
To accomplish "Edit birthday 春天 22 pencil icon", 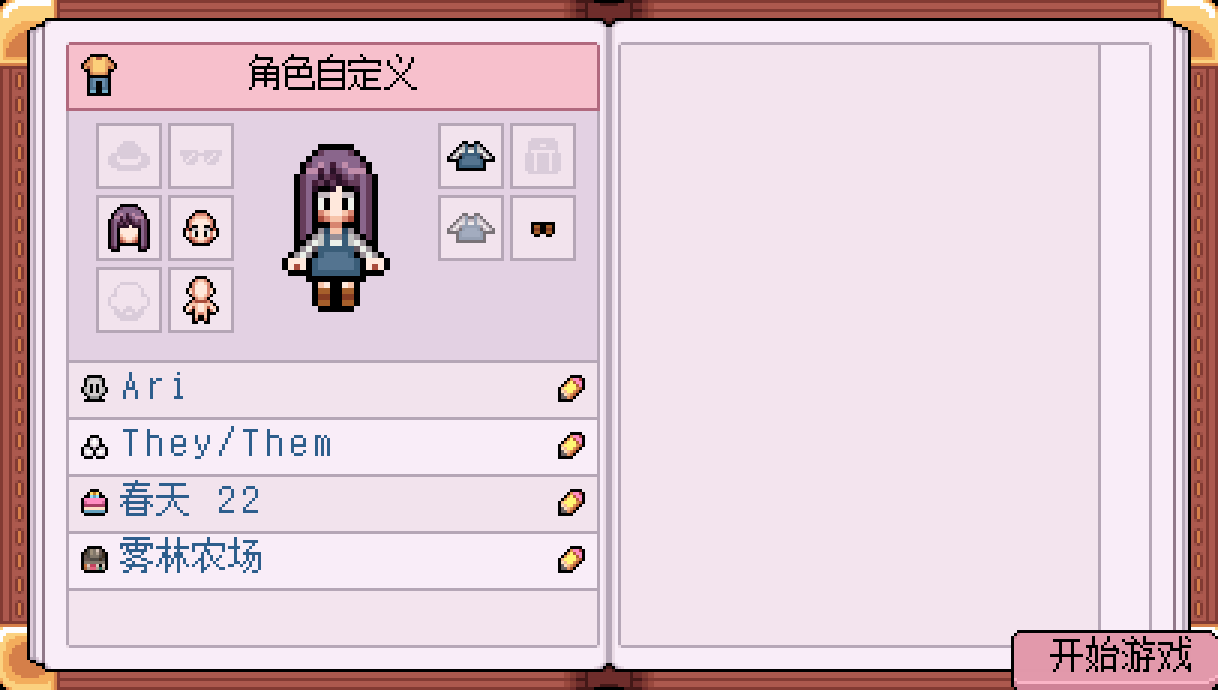I will (571, 502).
